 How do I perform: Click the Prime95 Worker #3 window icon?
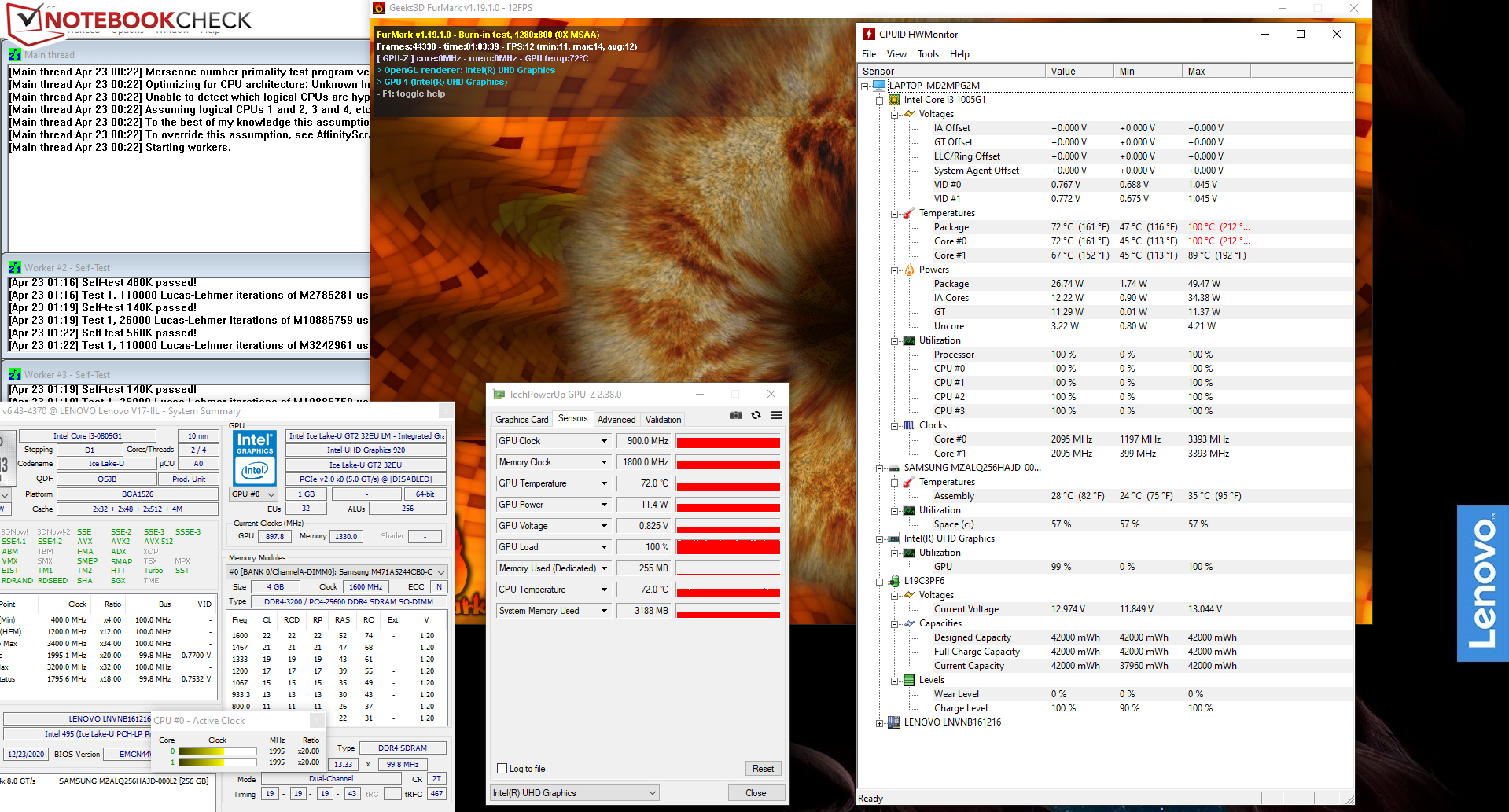point(15,374)
